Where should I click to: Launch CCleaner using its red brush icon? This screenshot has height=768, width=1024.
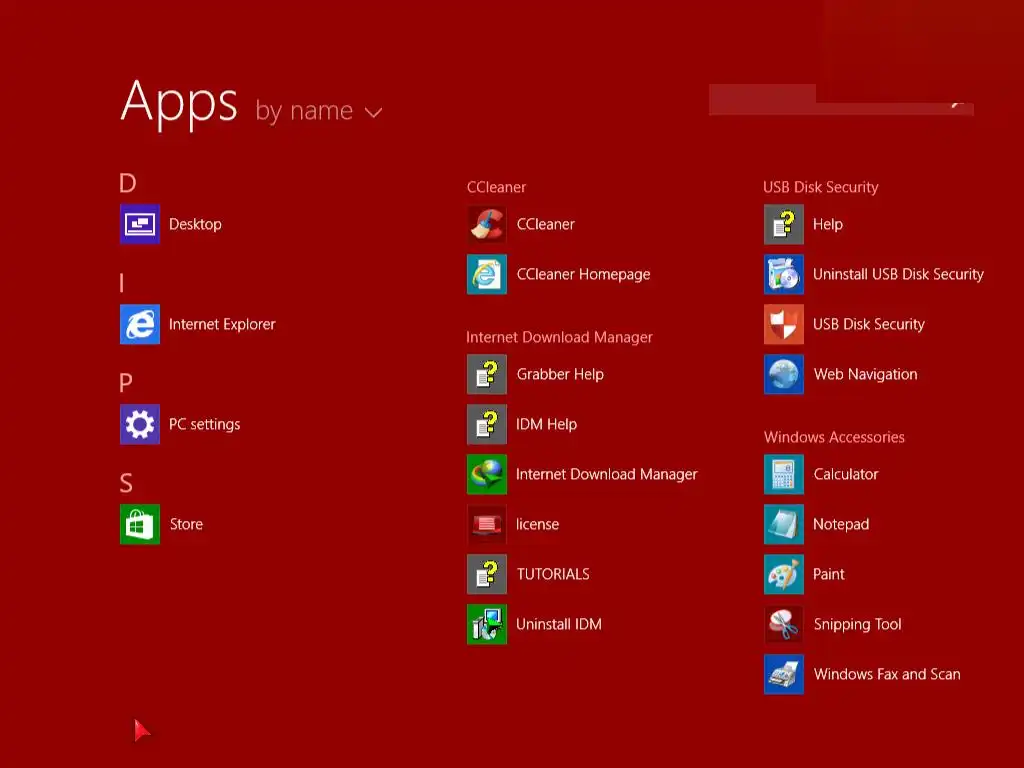point(487,224)
